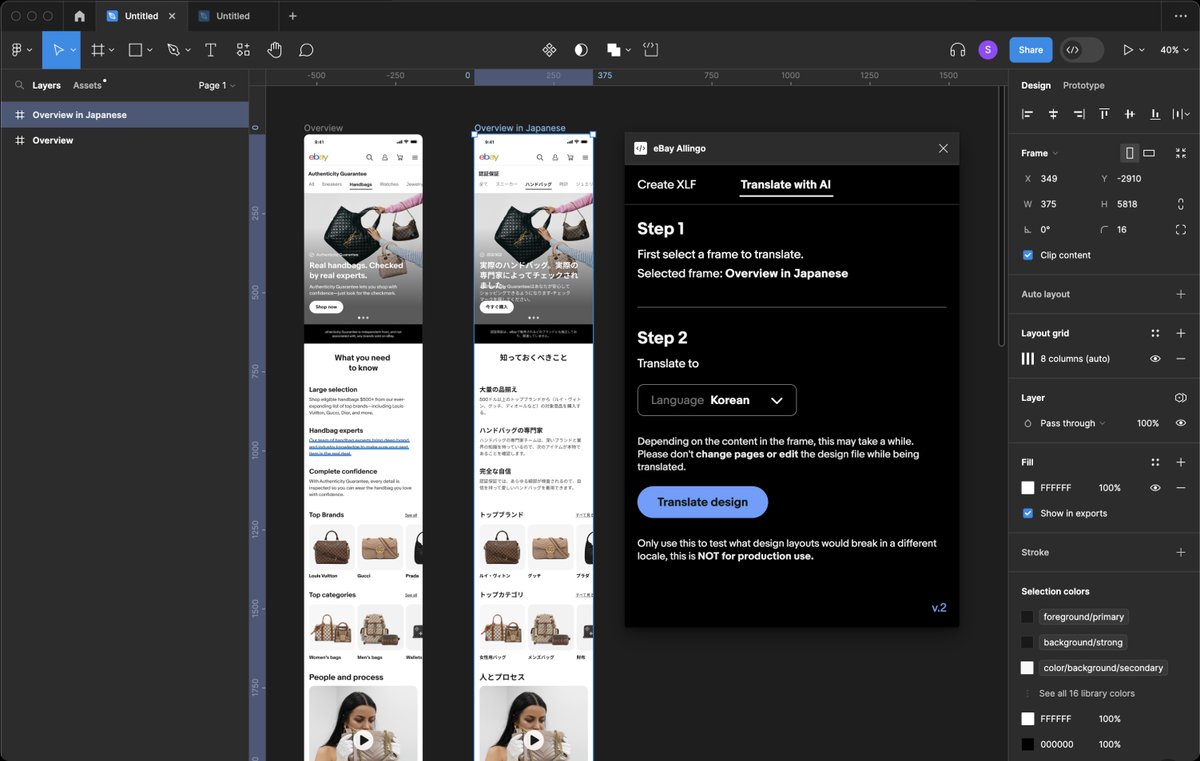Go to Home via house icon
This screenshot has width=1200, height=761.
point(79,16)
